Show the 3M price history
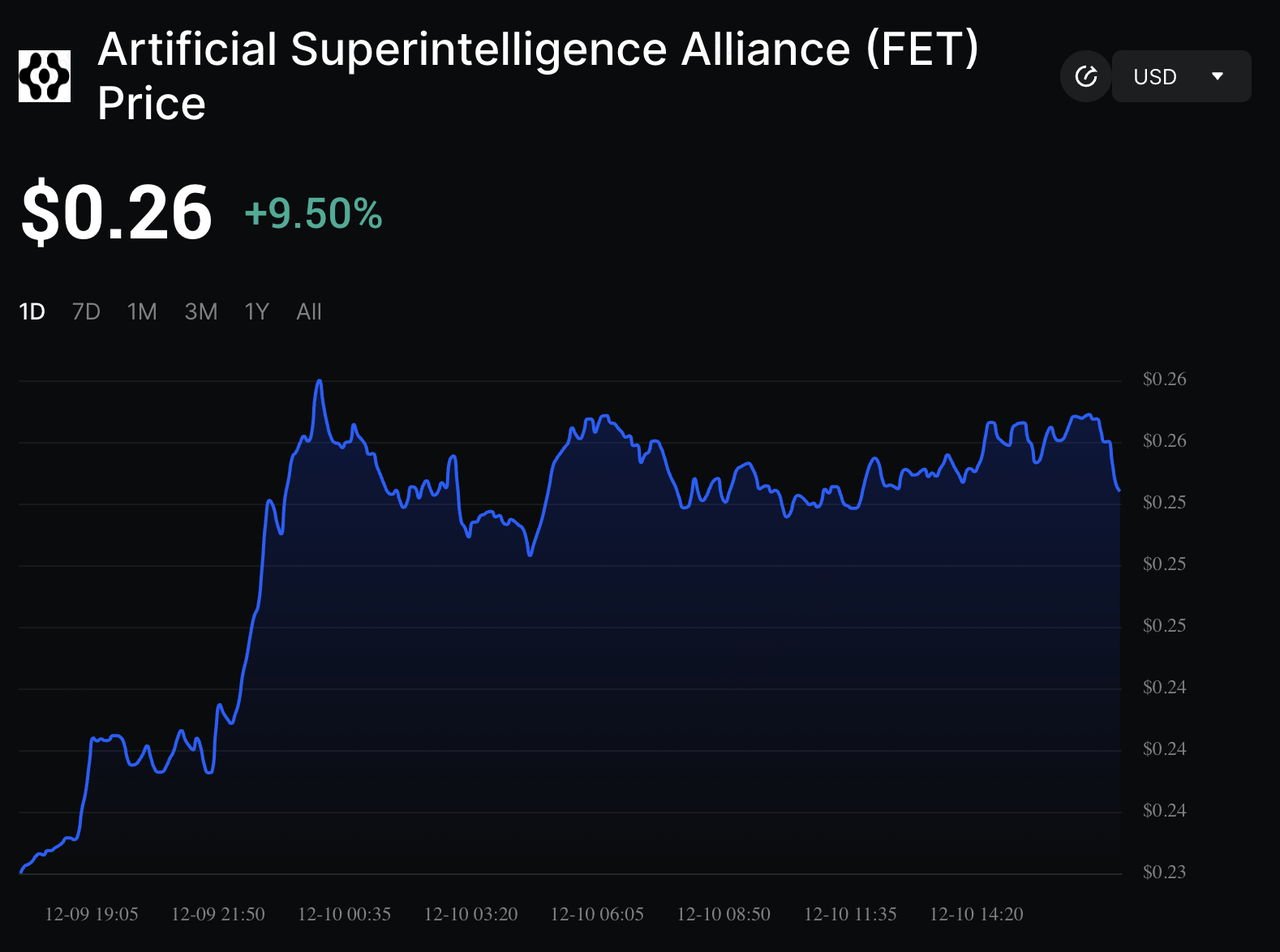The image size is (1280, 952). tap(201, 312)
